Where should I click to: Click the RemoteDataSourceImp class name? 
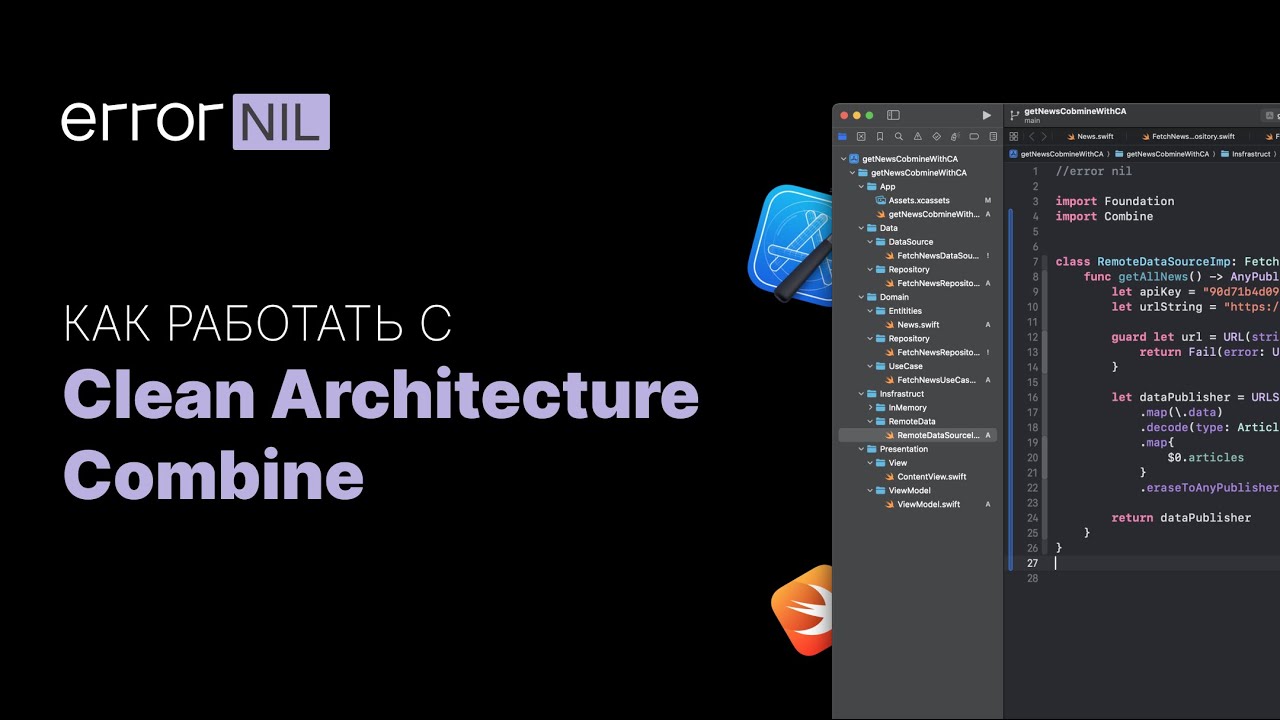(1164, 262)
